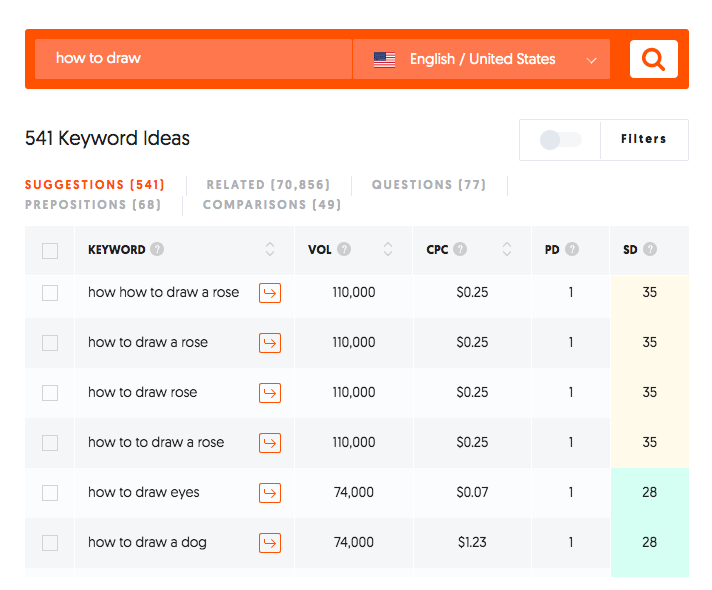Viewport: 712px width, 590px height.
Task: Click arrow icon next to 'how to draw rose'
Action: pyautogui.click(x=270, y=392)
